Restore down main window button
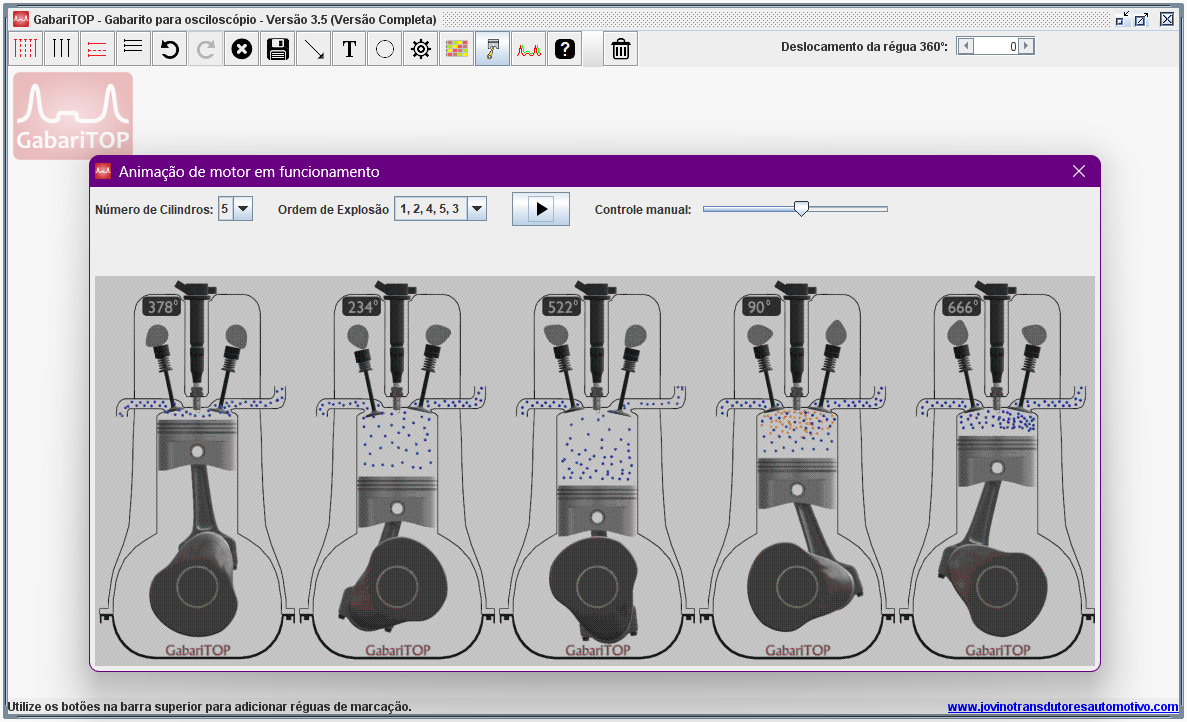The image size is (1187, 722). (1123, 19)
